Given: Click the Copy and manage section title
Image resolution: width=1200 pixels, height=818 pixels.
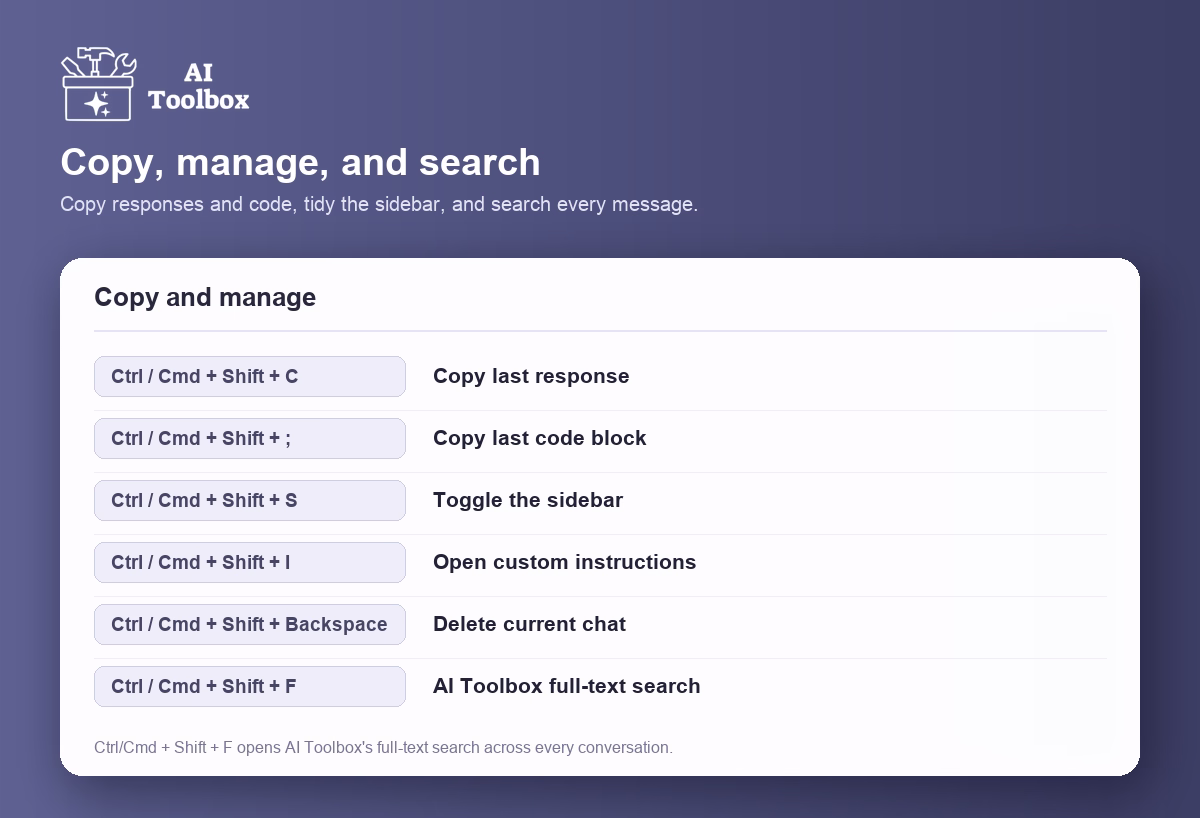Looking at the screenshot, I should click(x=205, y=297).
